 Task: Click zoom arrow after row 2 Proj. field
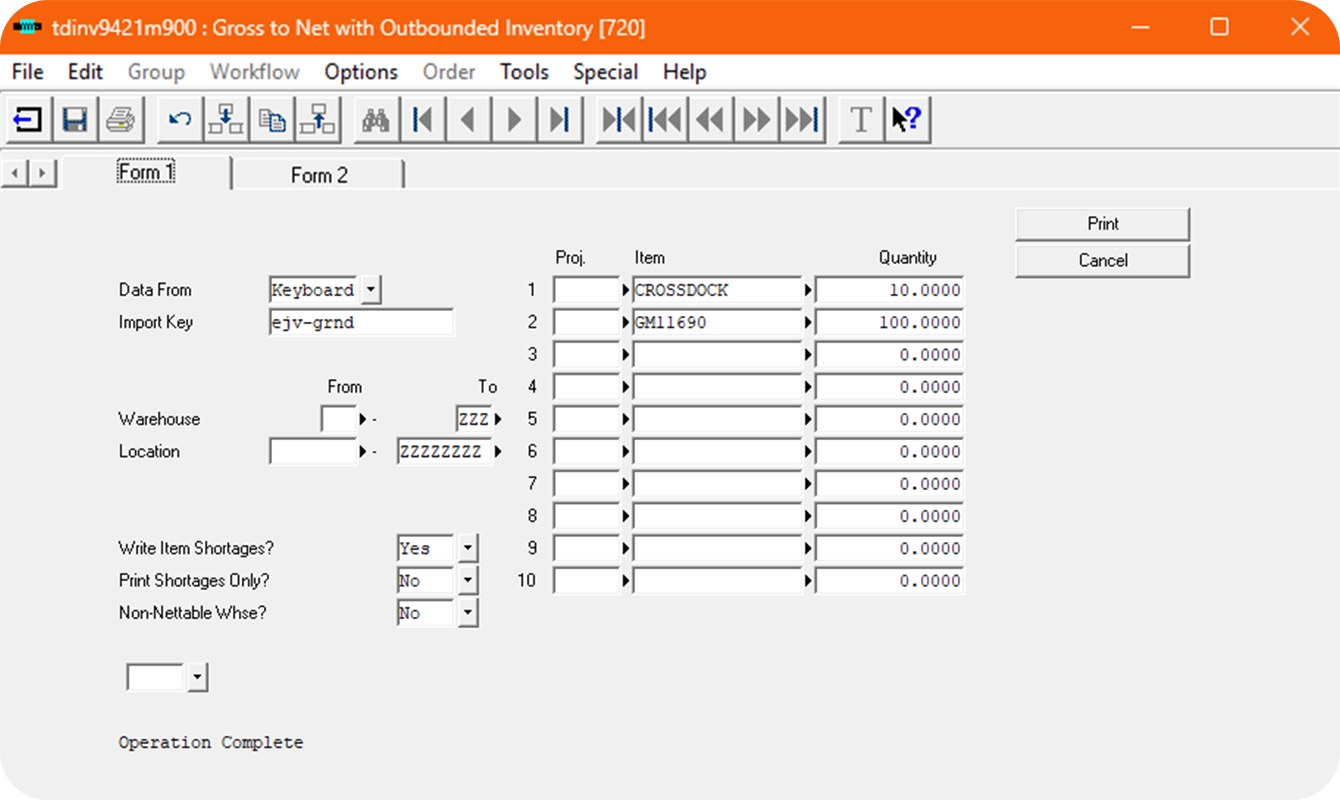626,322
